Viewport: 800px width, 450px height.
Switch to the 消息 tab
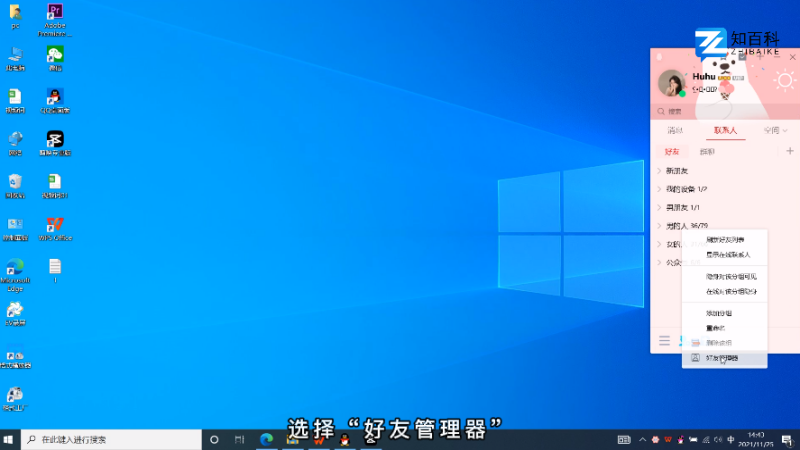[675, 131]
